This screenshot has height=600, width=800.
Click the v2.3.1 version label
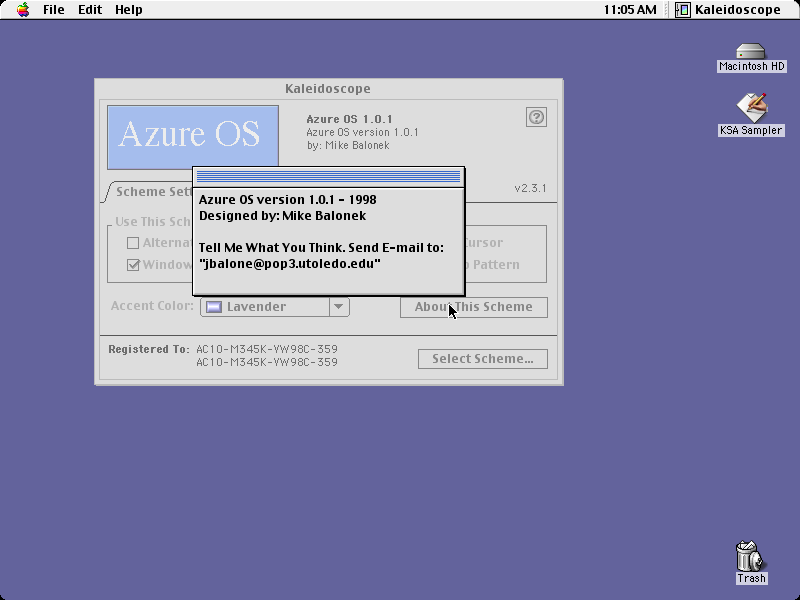click(531, 188)
